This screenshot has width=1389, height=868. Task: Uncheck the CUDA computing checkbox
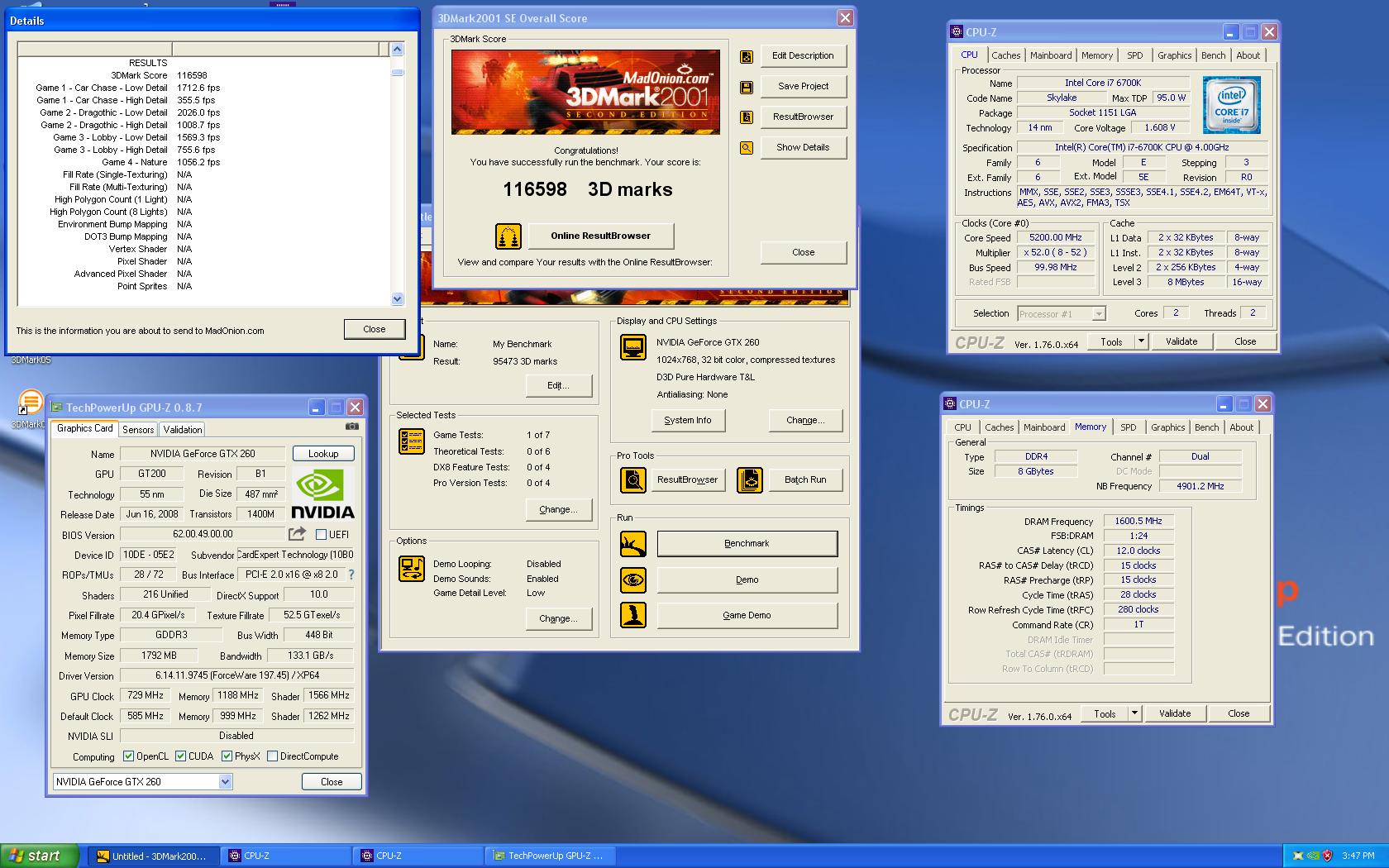tap(180, 756)
